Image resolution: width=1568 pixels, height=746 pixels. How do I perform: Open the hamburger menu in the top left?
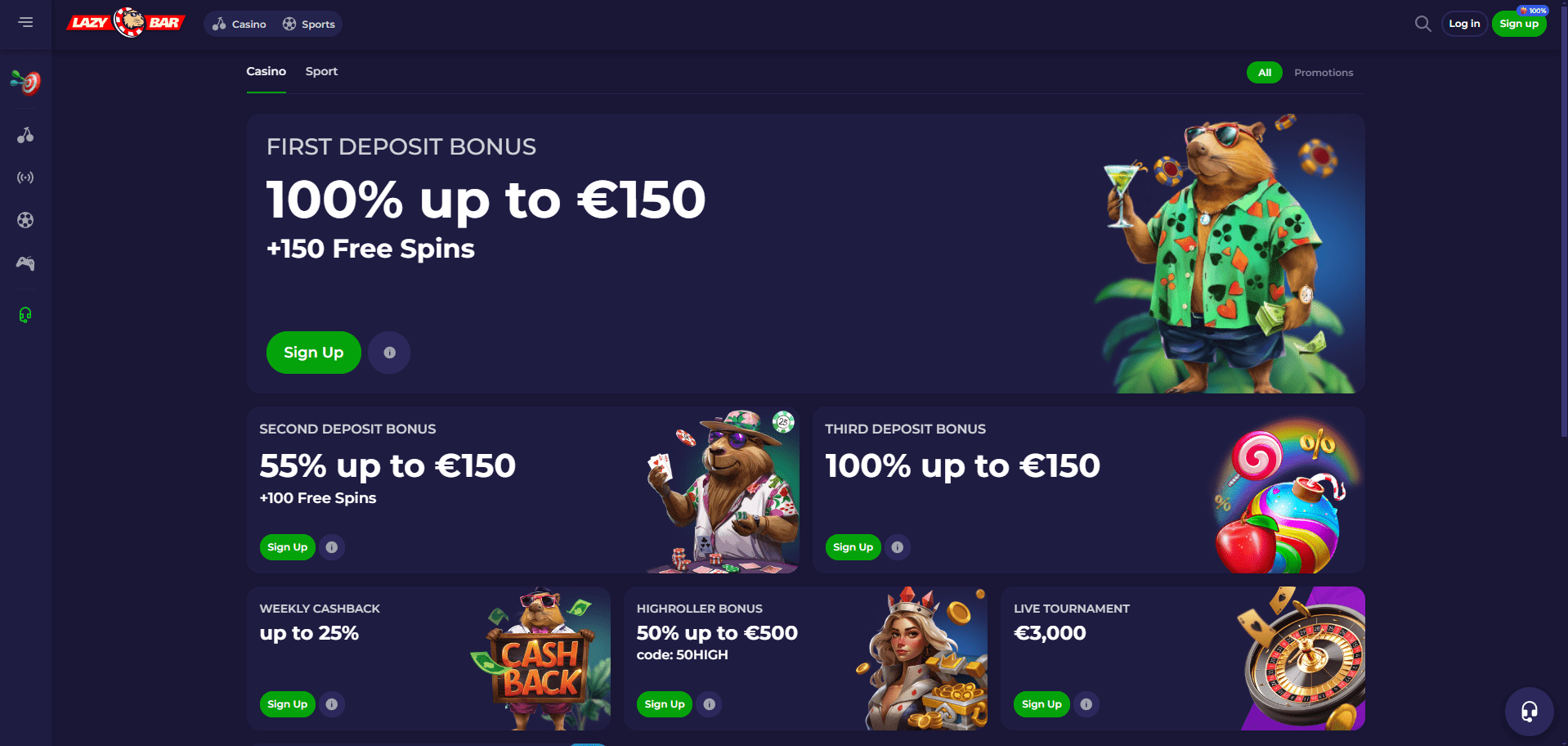(26, 22)
